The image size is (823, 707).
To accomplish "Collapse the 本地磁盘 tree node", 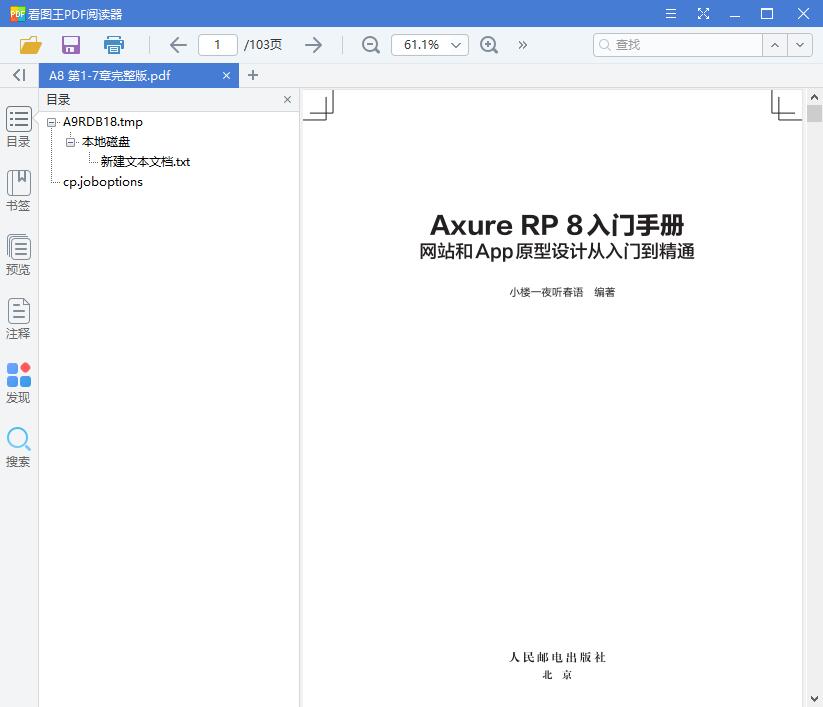I will [x=70, y=141].
